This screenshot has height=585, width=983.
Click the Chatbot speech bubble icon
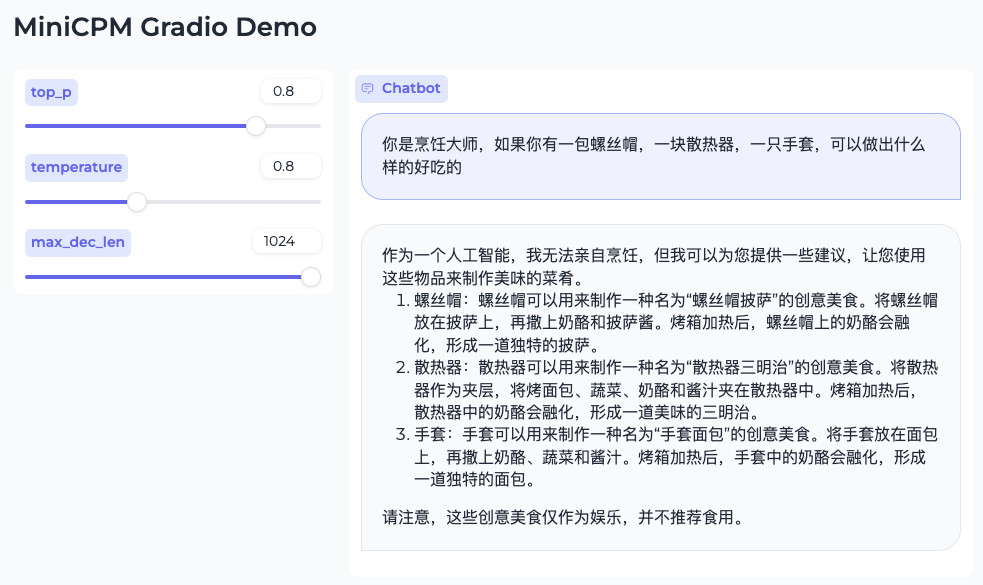(x=367, y=88)
